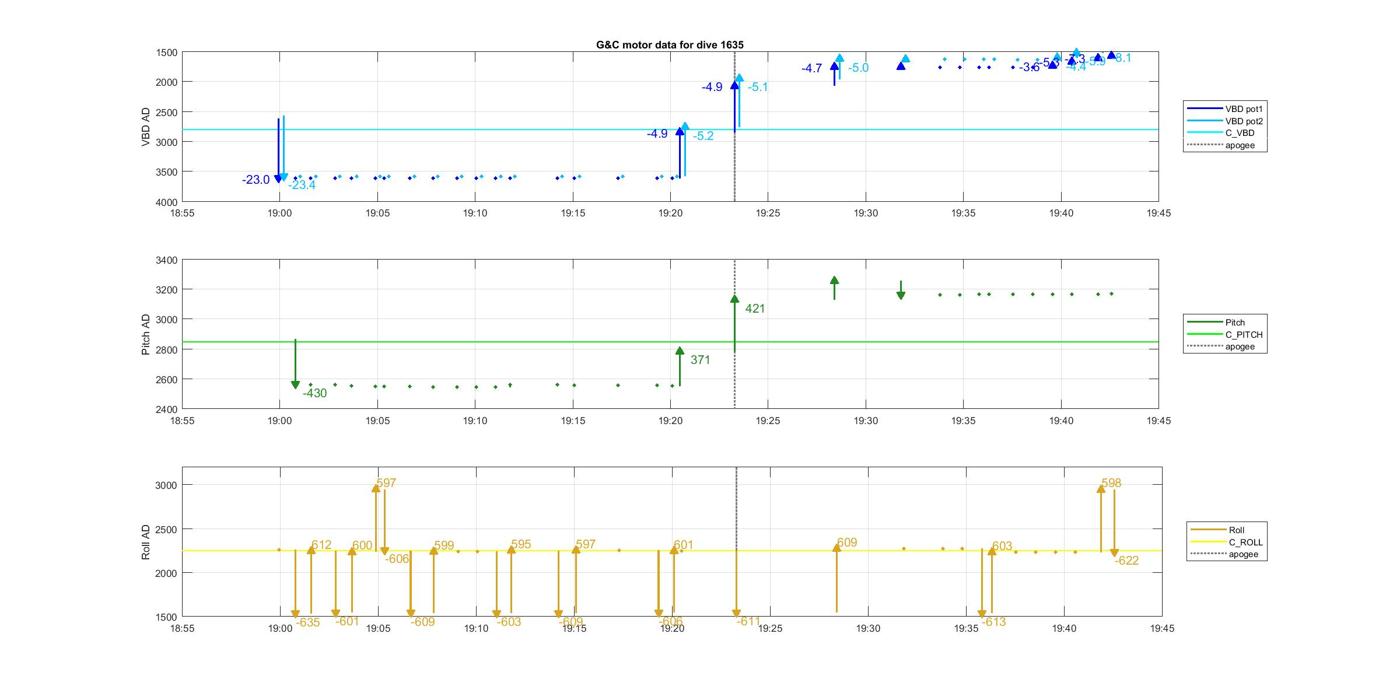The width and height of the screenshot is (1400, 693).
Task: Click the "-5.2" VBD data label
Action: click(x=703, y=136)
